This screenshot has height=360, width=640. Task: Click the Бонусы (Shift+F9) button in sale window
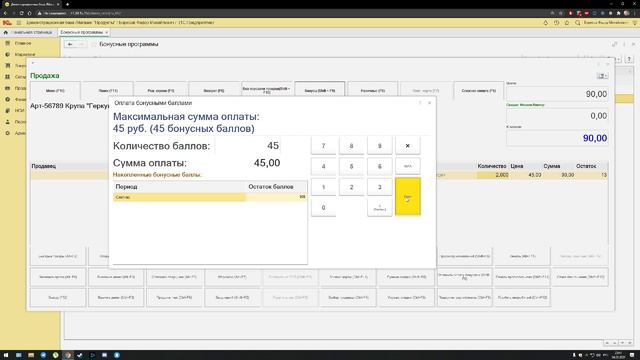(320, 90)
